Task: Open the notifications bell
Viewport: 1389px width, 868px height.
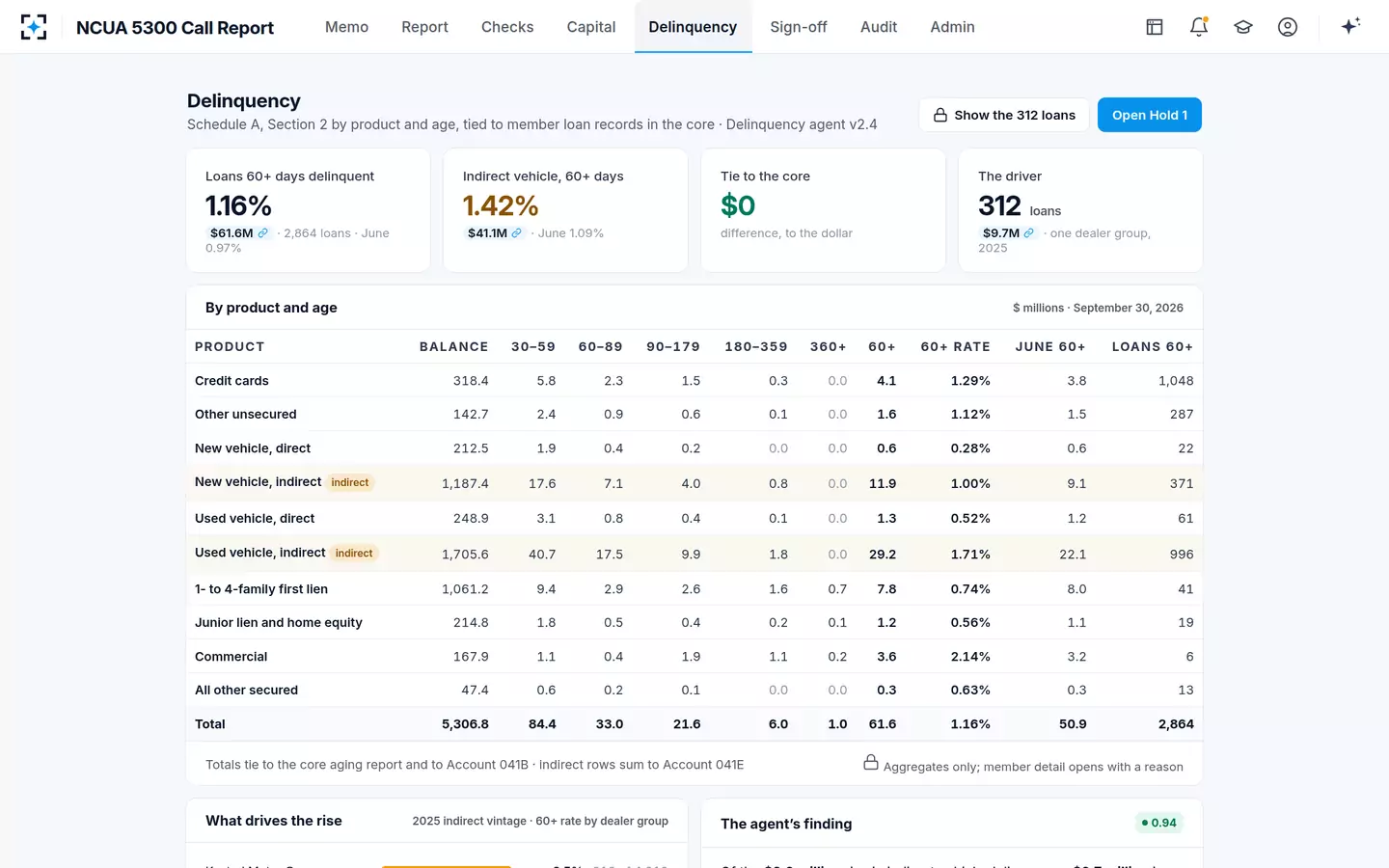Action: point(1199,27)
